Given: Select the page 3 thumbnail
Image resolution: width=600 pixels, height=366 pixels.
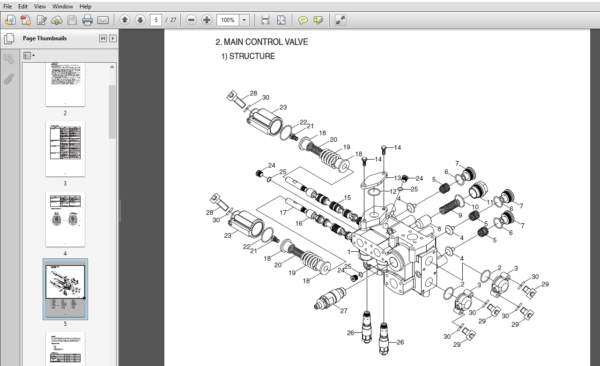Looking at the screenshot, I should (65, 149).
